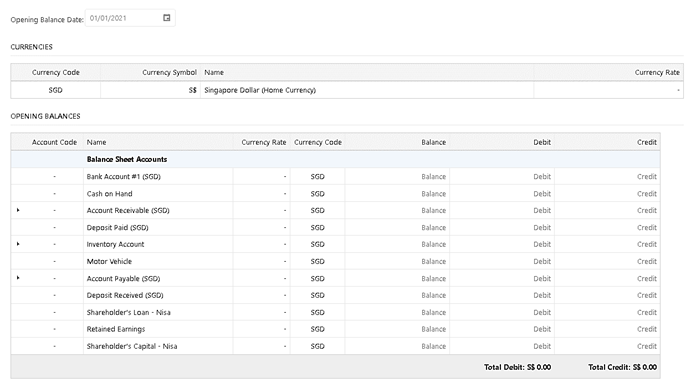Expand the Account Payable (SGD) row
This screenshot has width=696, height=387.
(18, 278)
